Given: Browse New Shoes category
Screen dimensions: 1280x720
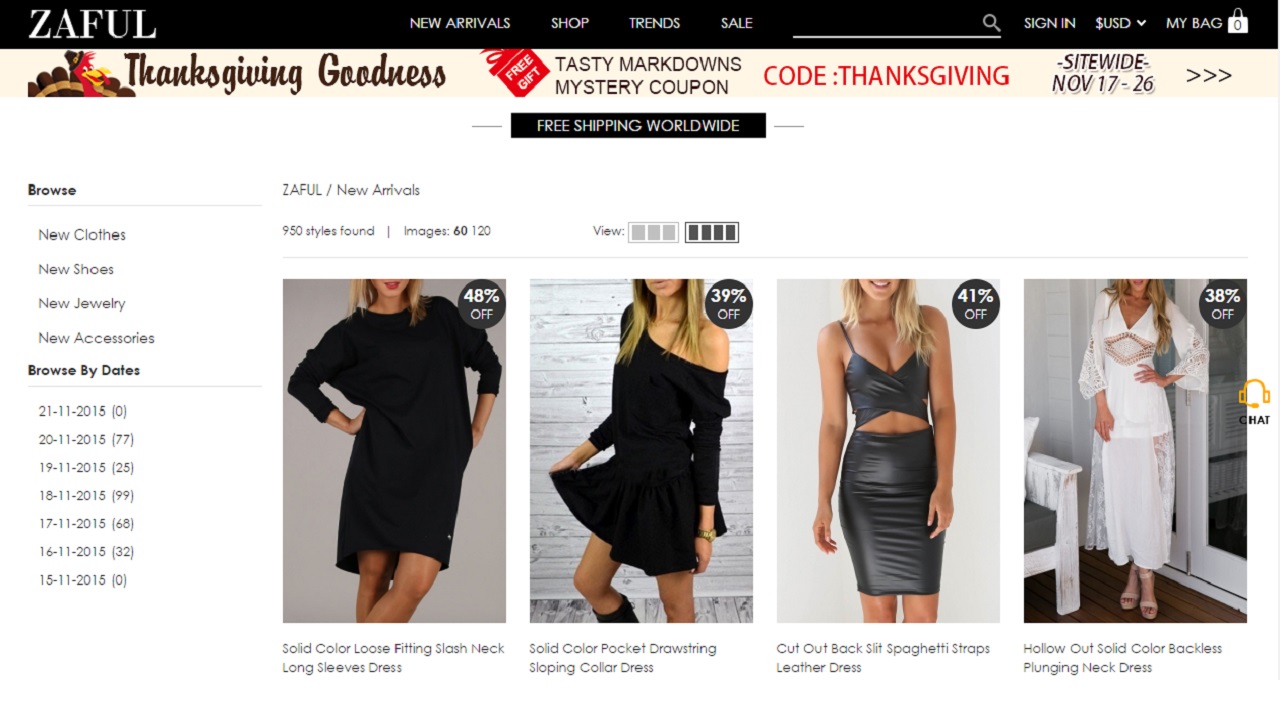Looking at the screenshot, I should tap(76, 269).
